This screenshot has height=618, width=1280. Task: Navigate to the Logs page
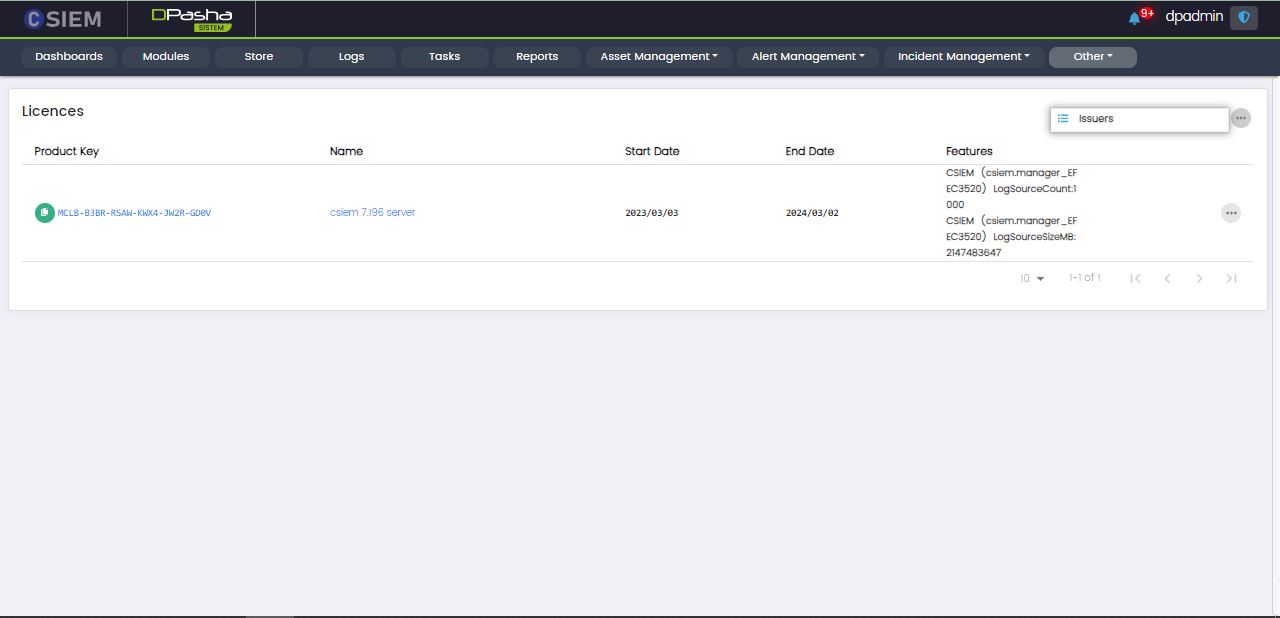(x=351, y=57)
